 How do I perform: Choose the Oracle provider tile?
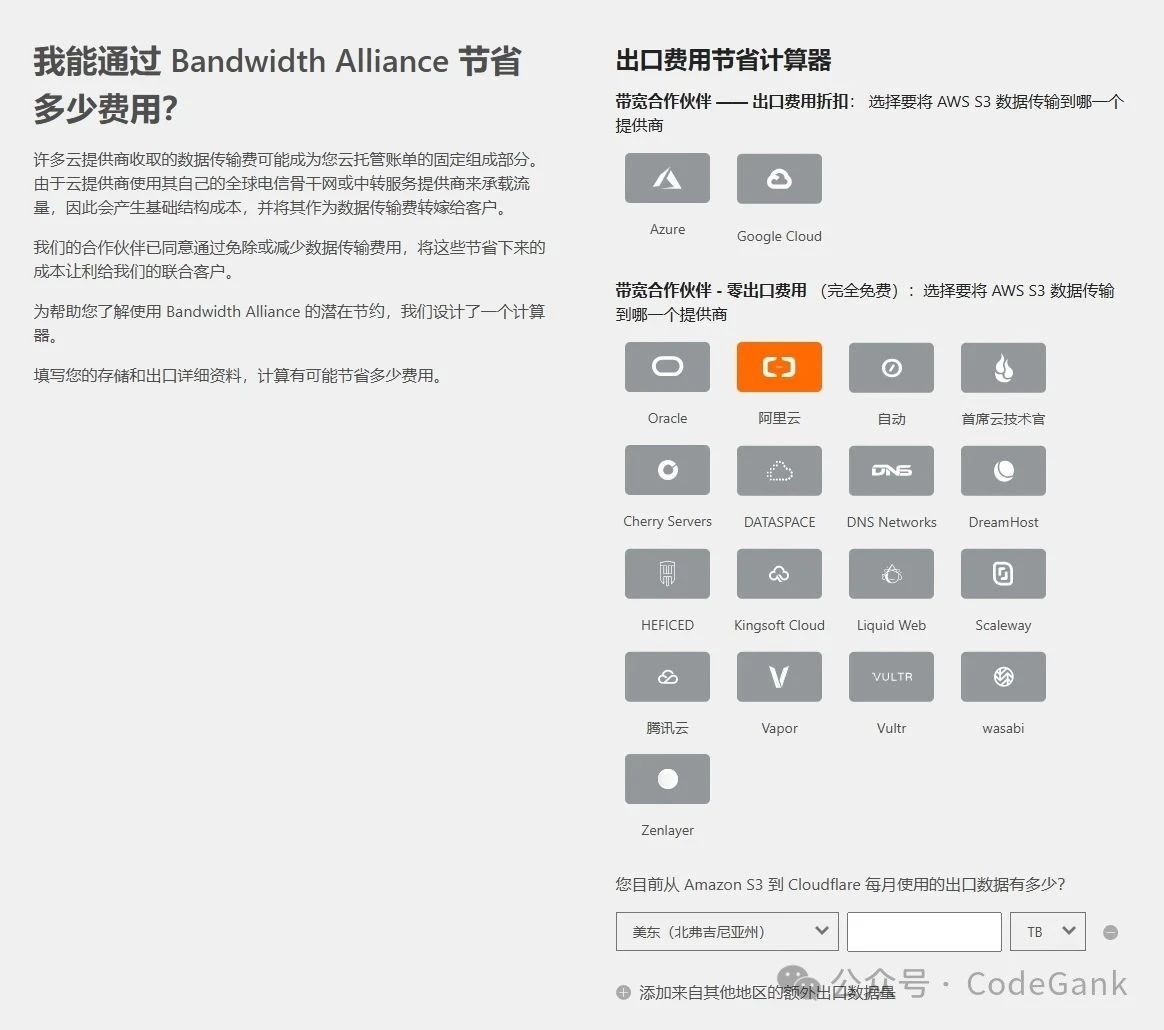click(x=667, y=367)
